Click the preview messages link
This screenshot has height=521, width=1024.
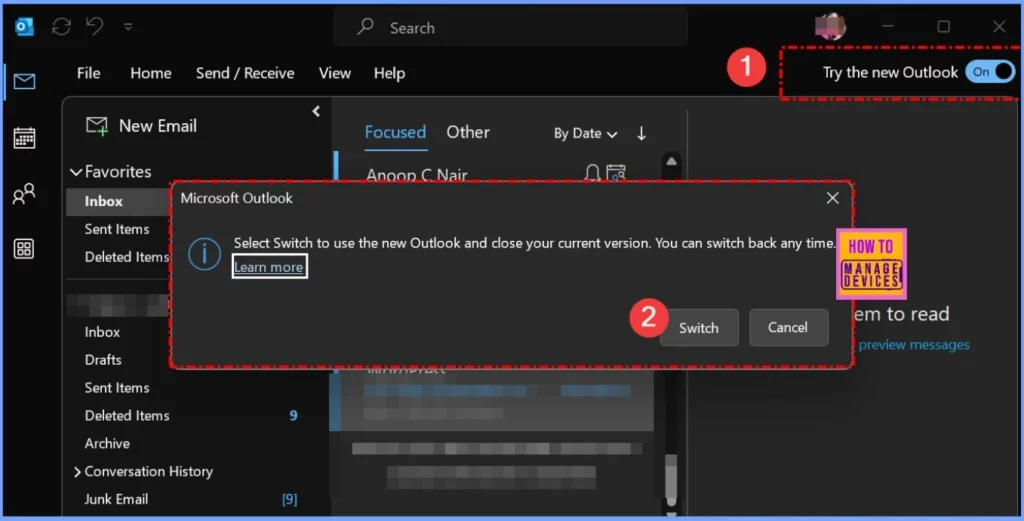(x=914, y=345)
